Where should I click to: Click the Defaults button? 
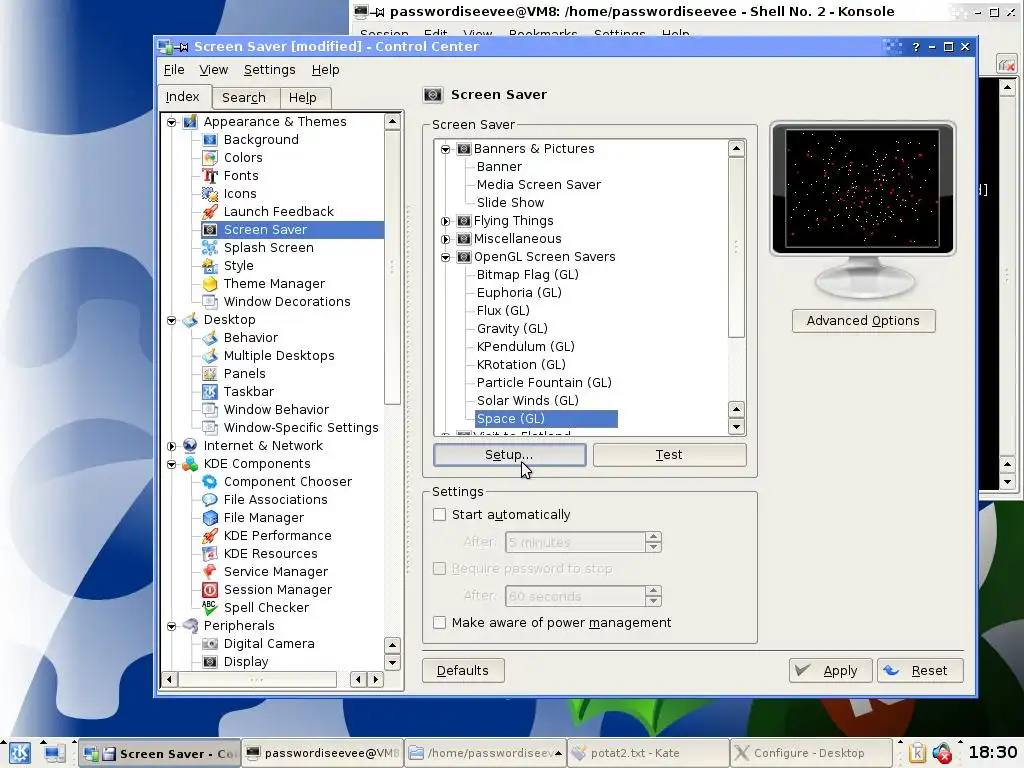coord(463,671)
